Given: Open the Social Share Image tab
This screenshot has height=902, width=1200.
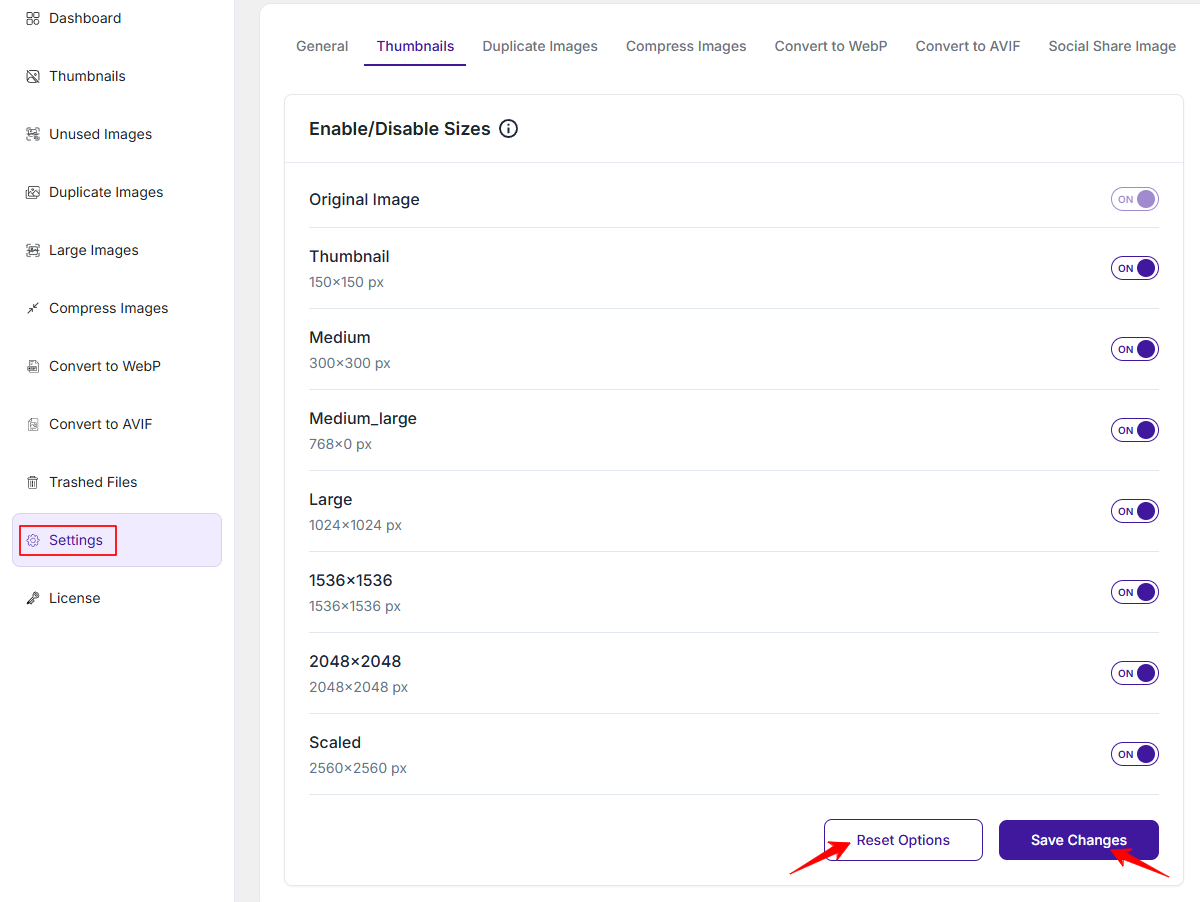Looking at the screenshot, I should coord(1112,46).
